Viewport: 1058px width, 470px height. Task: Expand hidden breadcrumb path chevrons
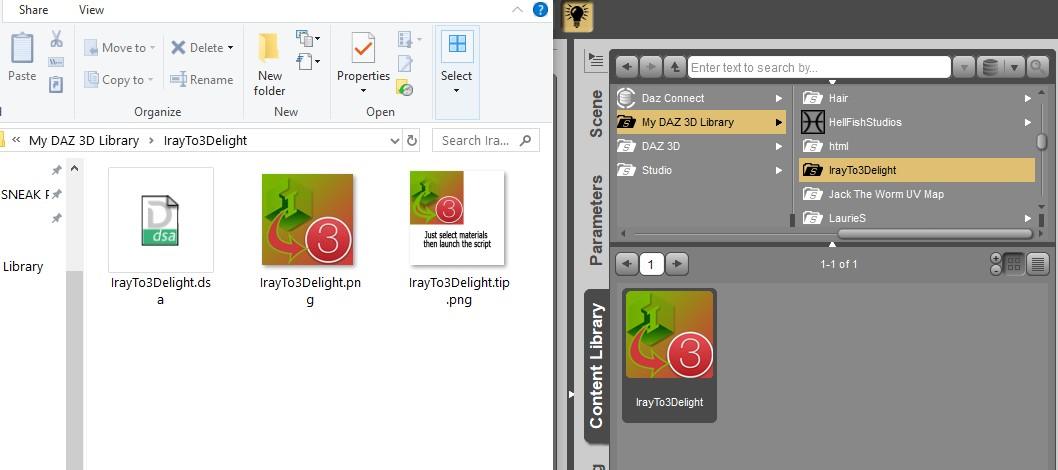(x=16, y=140)
